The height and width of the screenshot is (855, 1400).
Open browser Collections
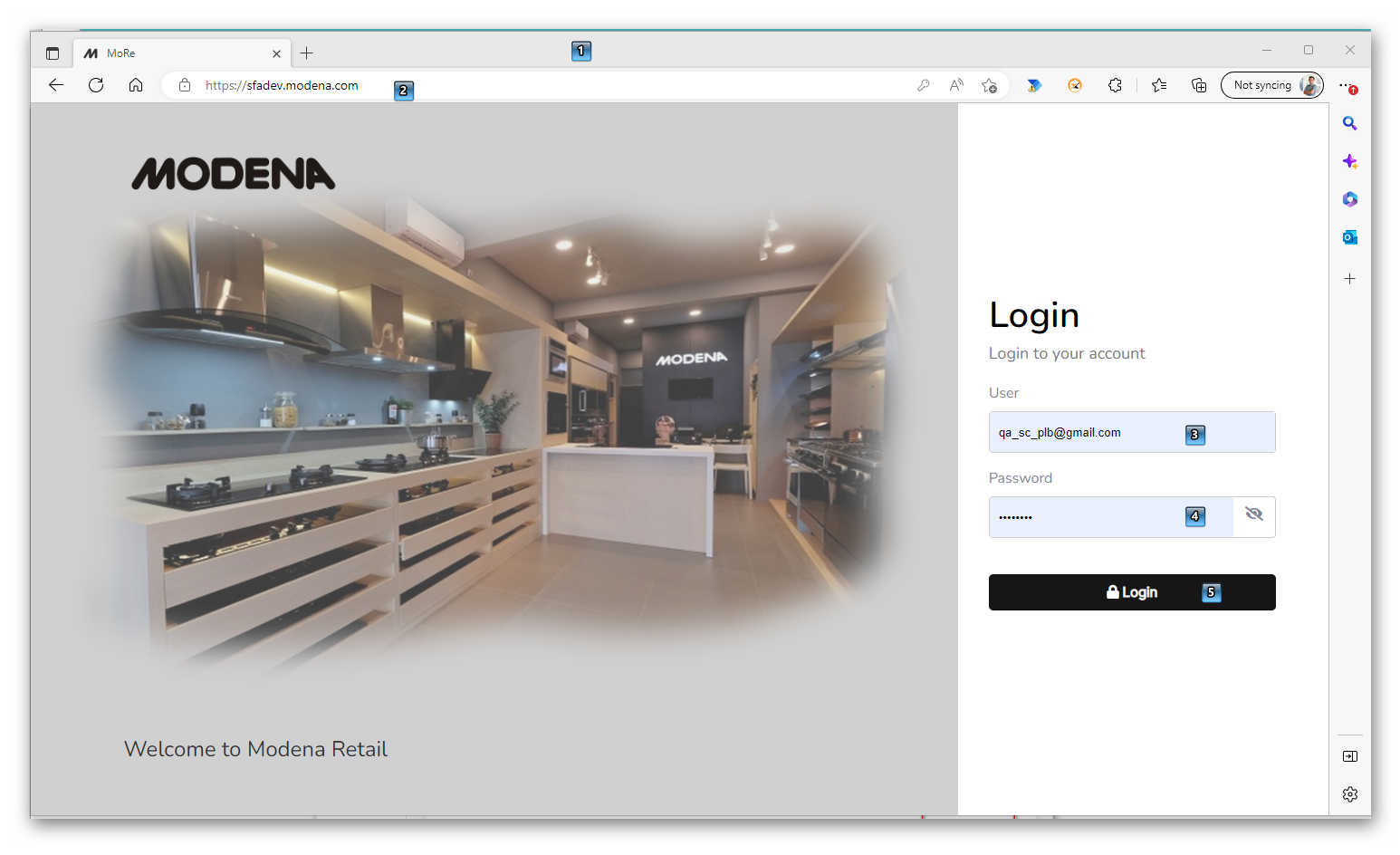1199,85
